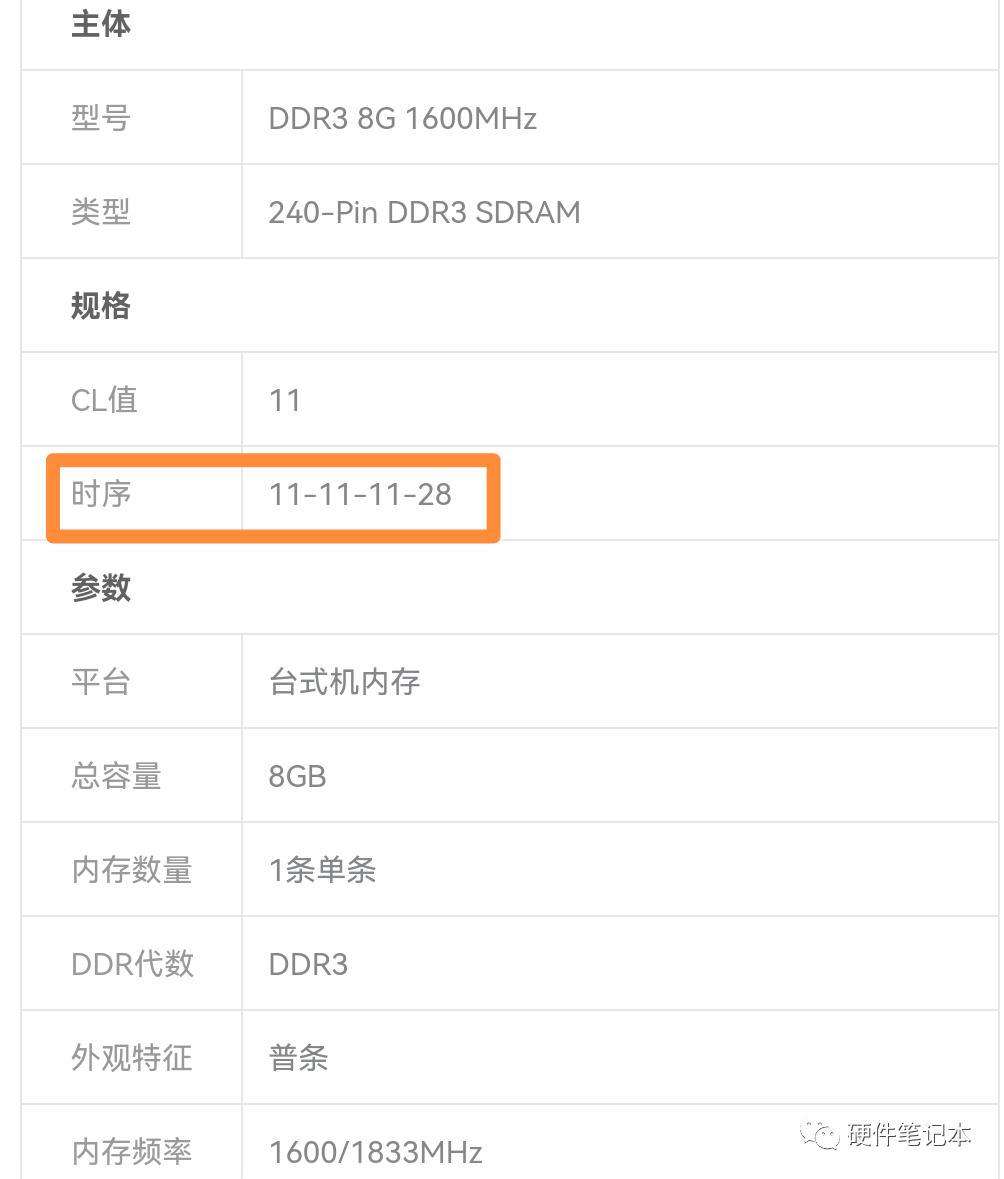The height and width of the screenshot is (1179, 1004).
Task: Select the 1条单条 quantity value
Action: [x=322, y=870]
